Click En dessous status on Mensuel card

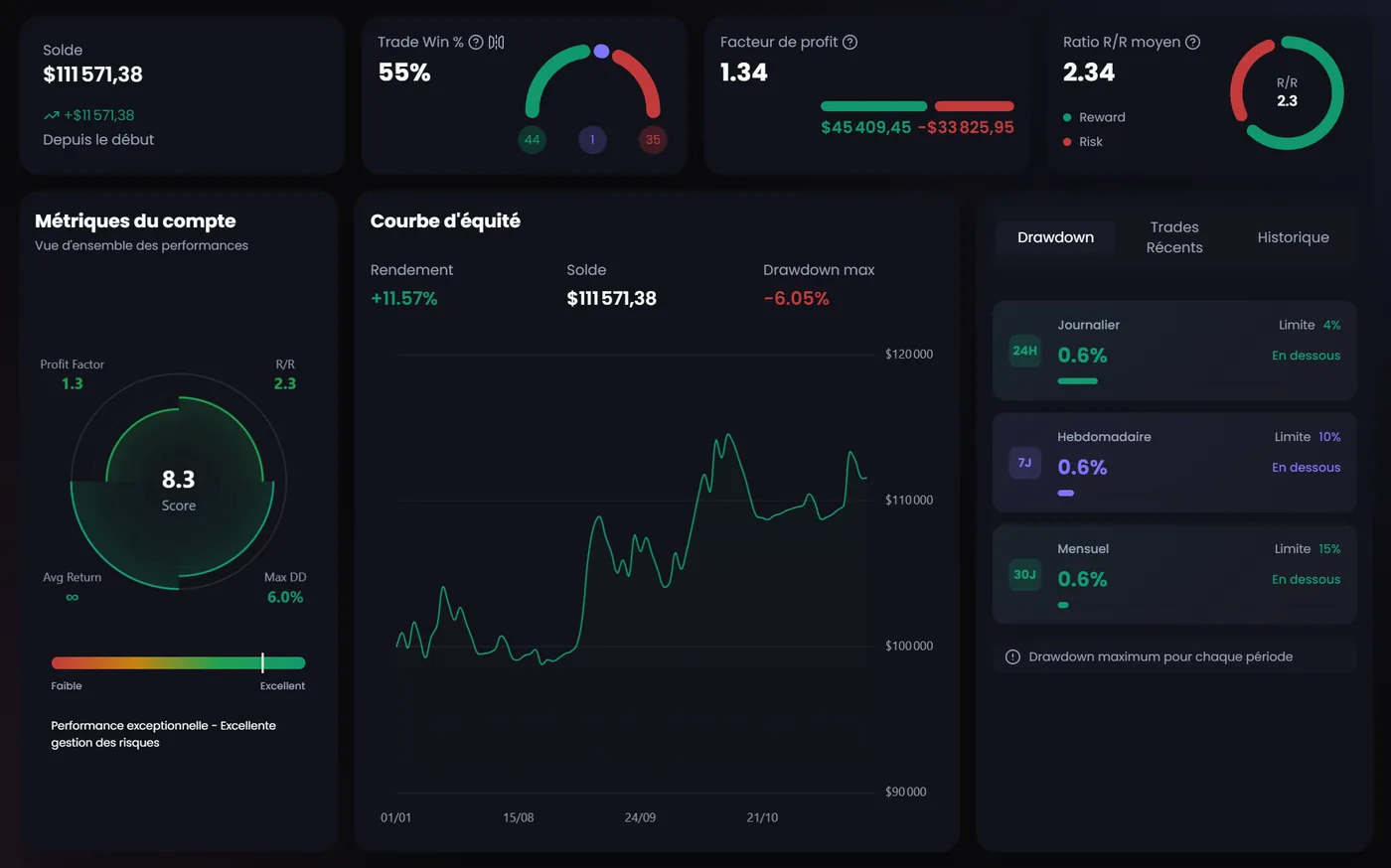pyautogui.click(x=1306, y=580)
